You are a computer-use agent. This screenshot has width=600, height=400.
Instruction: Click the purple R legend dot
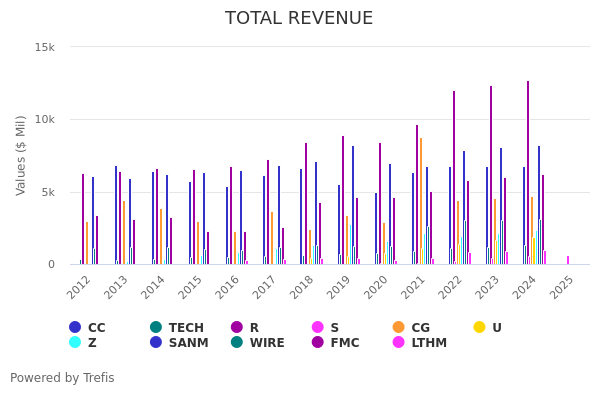tap(237, 327)
